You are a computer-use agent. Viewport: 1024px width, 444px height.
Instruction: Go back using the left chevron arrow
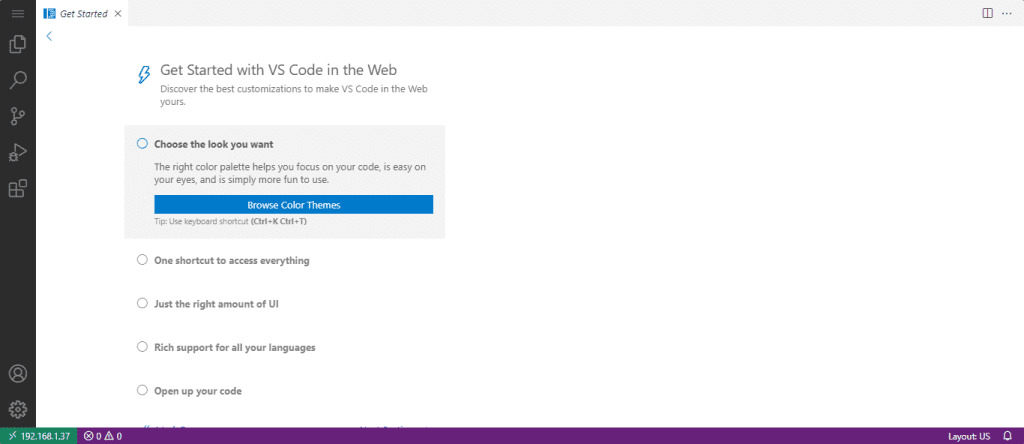49,36
